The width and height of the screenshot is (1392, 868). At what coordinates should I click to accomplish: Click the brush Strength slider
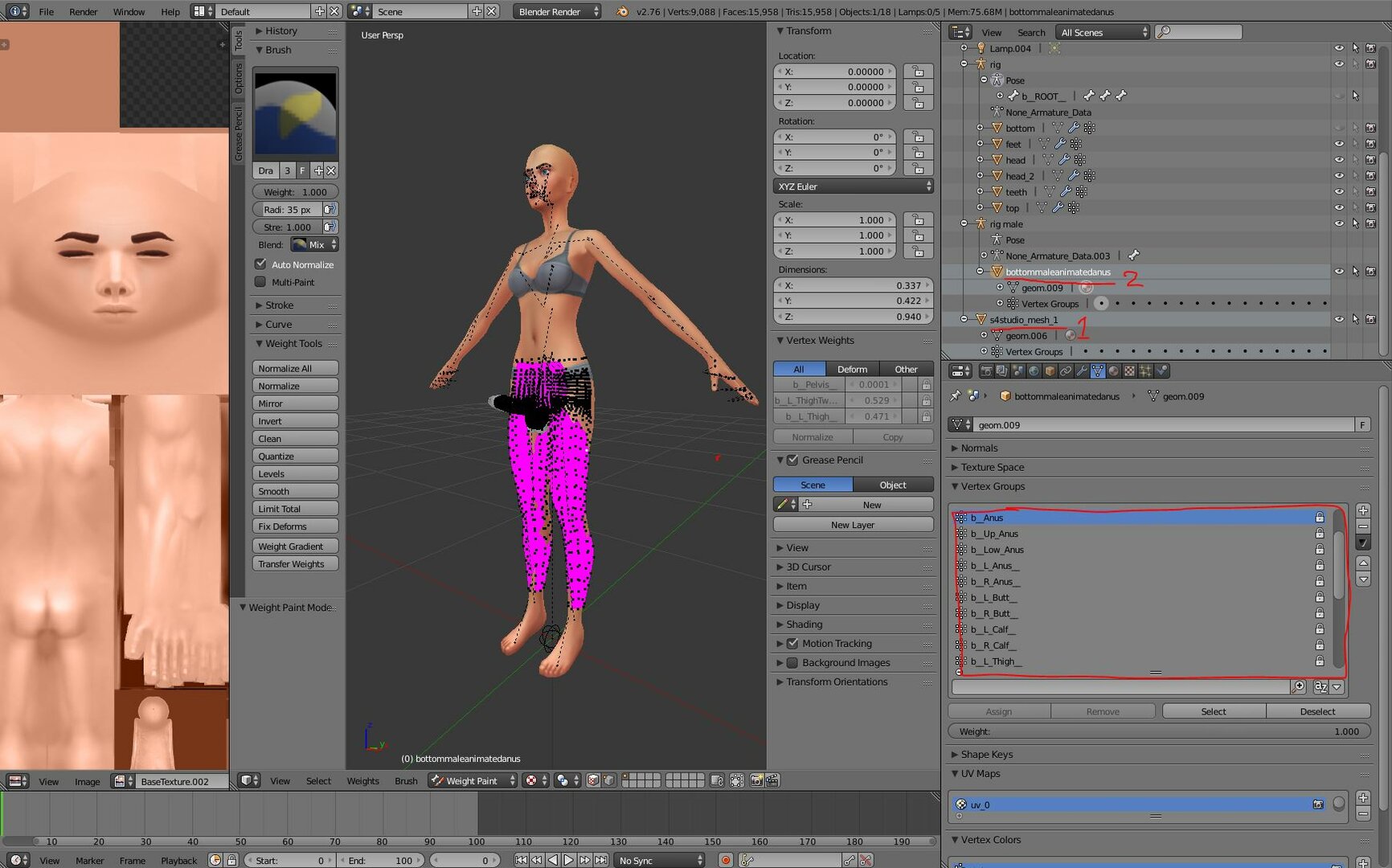[287, 227]
